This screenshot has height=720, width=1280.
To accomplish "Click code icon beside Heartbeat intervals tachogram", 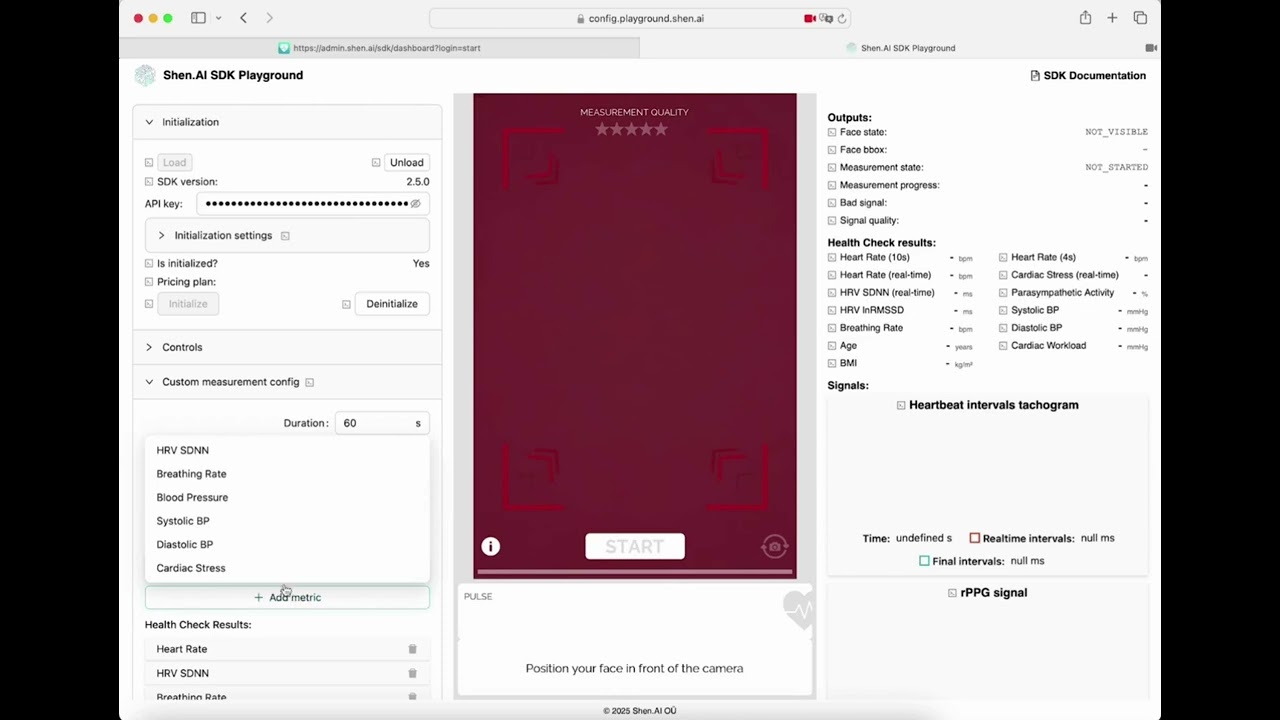I will [901, 405].
